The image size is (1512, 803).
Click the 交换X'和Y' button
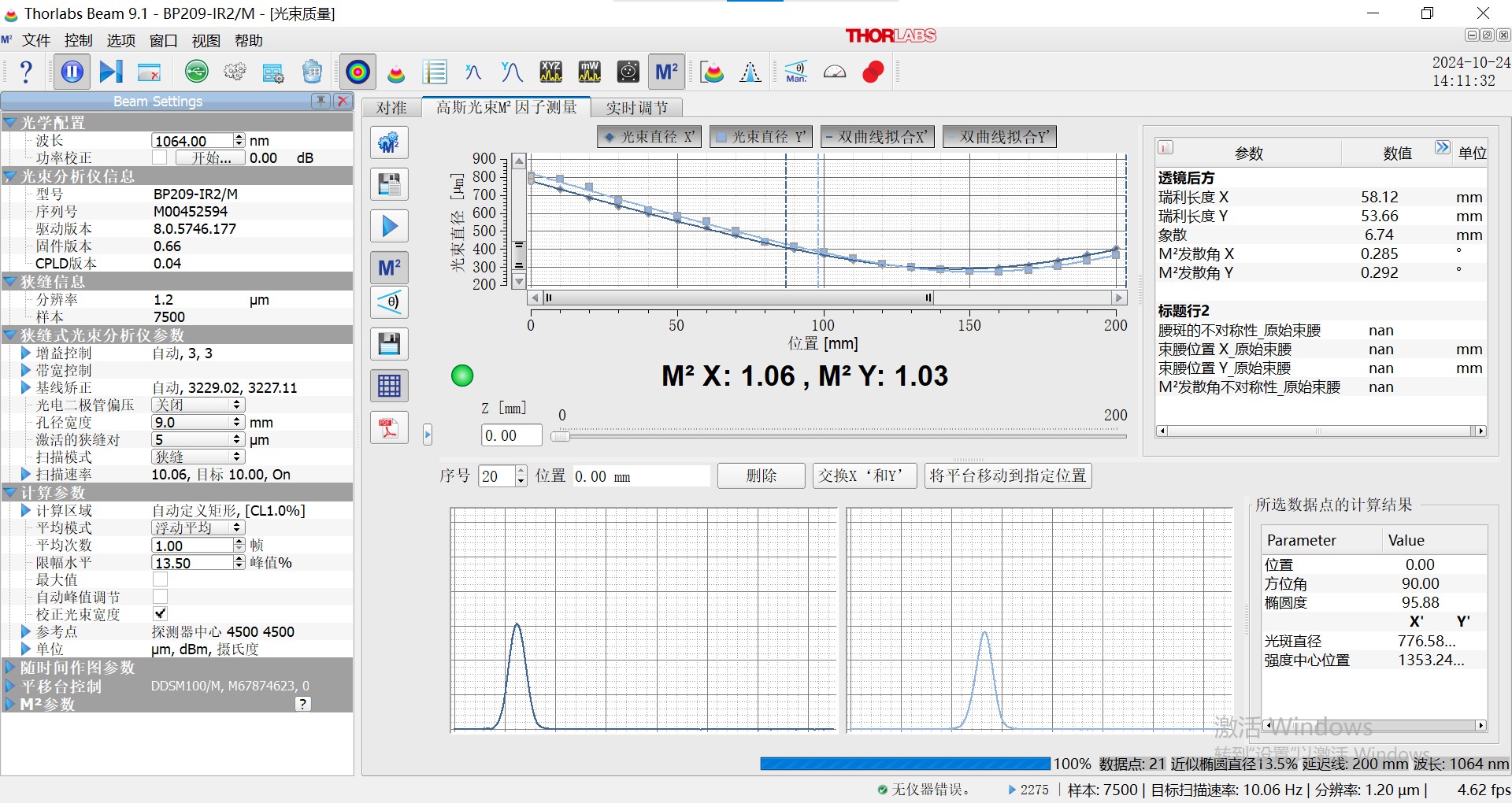point(865,476)
